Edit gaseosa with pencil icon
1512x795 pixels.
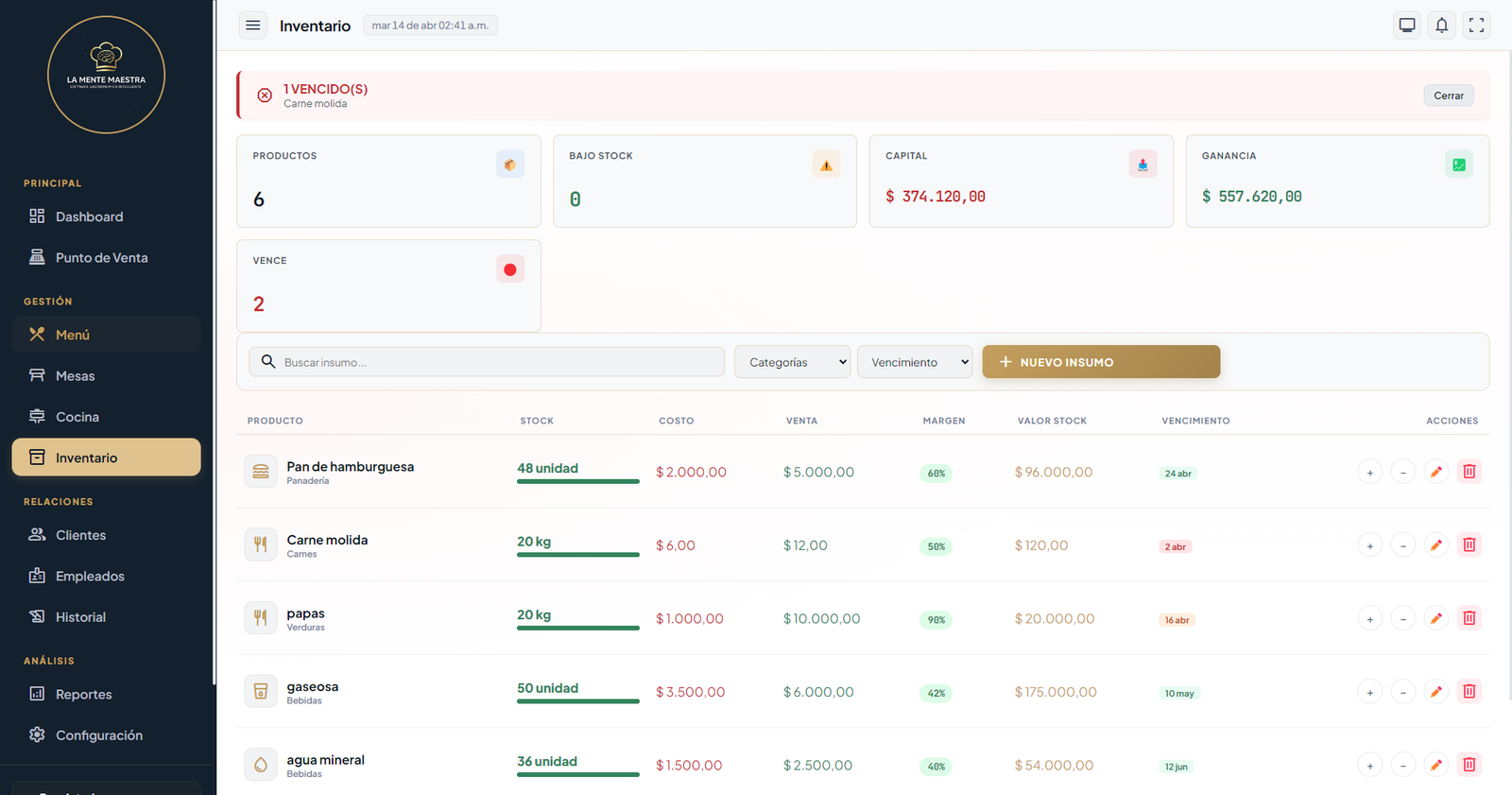(x=1436, y=692)
